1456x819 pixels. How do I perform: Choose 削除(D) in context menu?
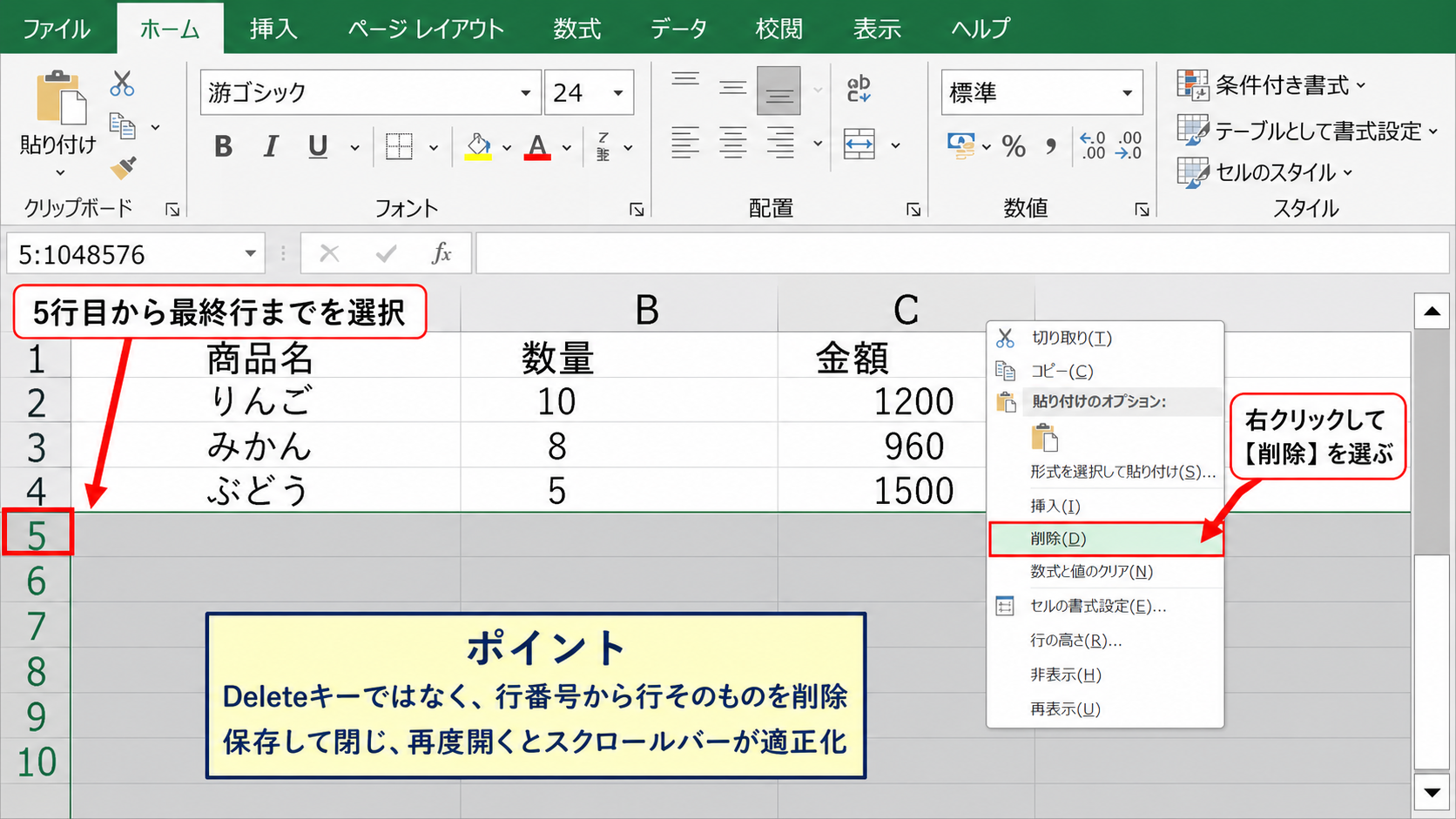1106,539
